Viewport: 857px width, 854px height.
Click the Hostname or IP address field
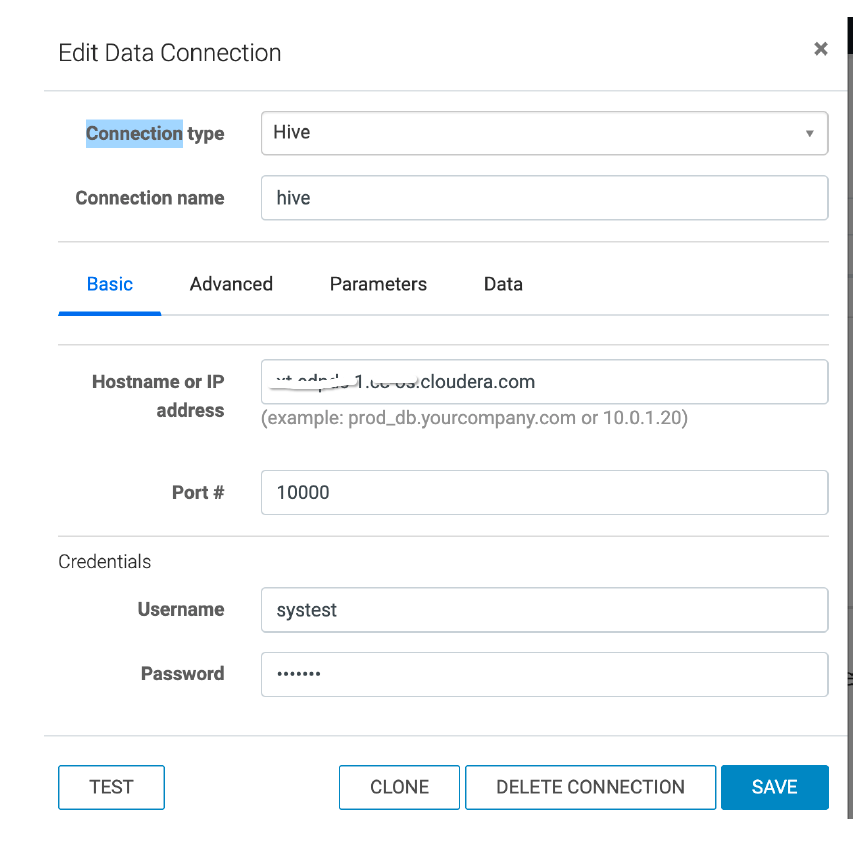543,382
